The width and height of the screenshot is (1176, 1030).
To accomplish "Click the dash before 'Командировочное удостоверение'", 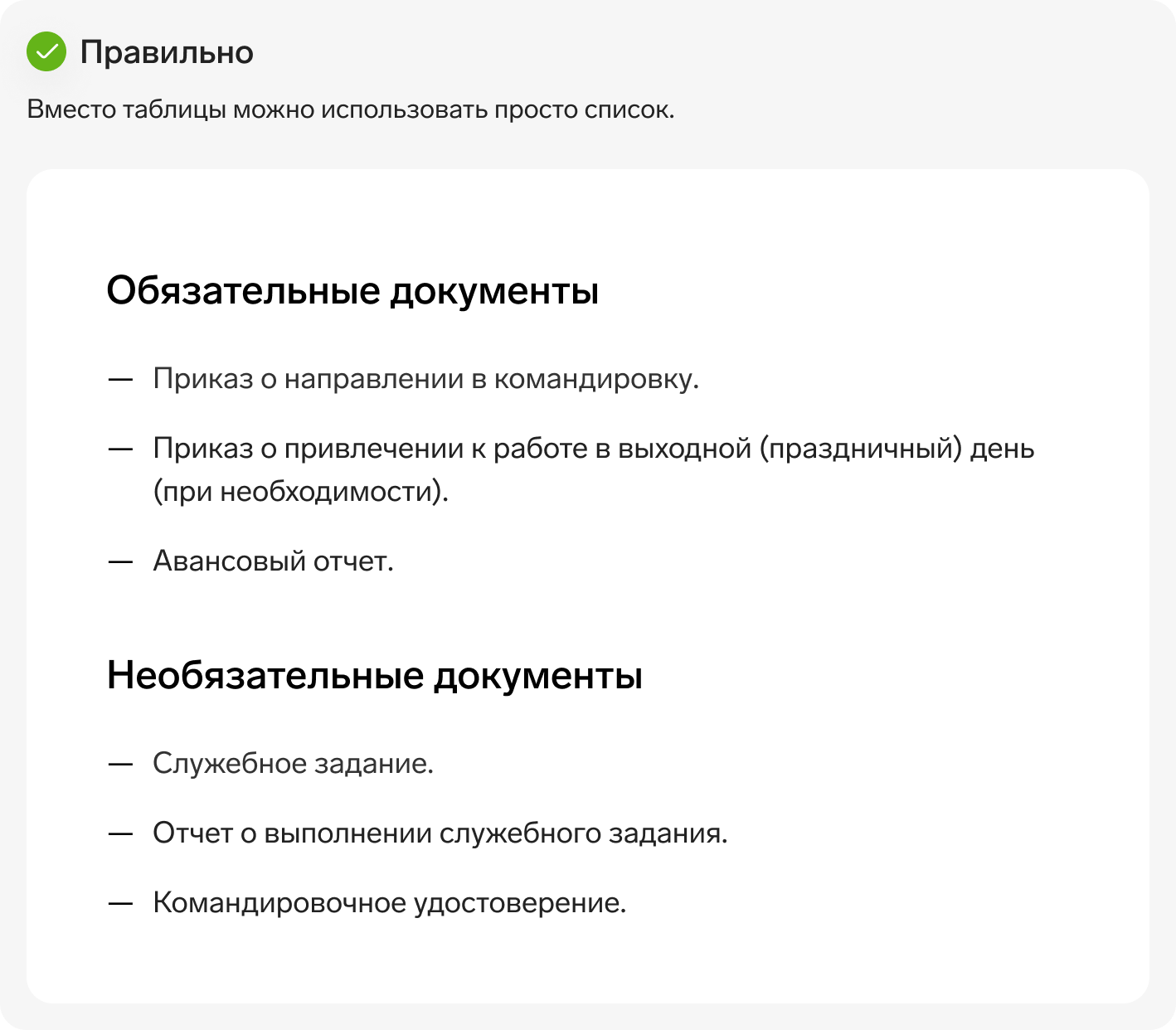I will pyautogui.click(x=121, y=902).
